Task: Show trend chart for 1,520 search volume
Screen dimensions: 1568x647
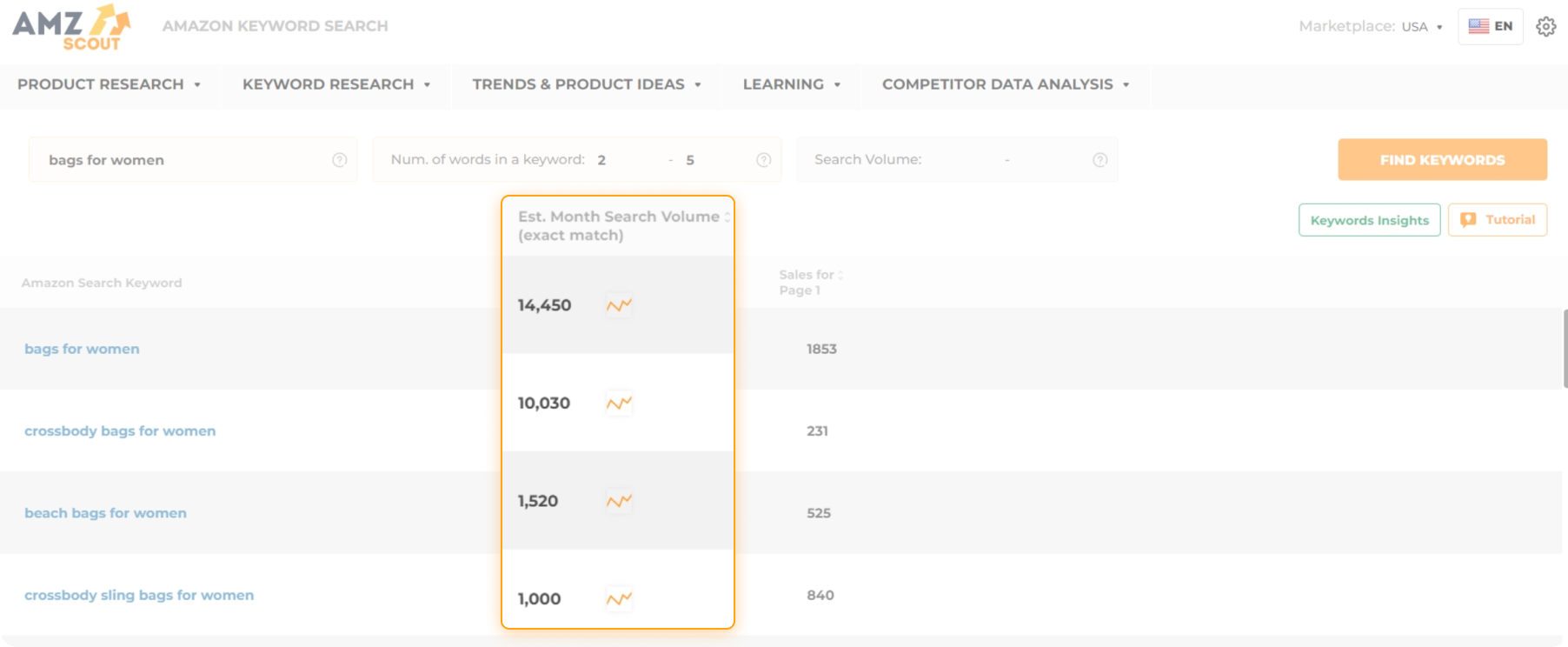Action: click(x=619, y=501)
